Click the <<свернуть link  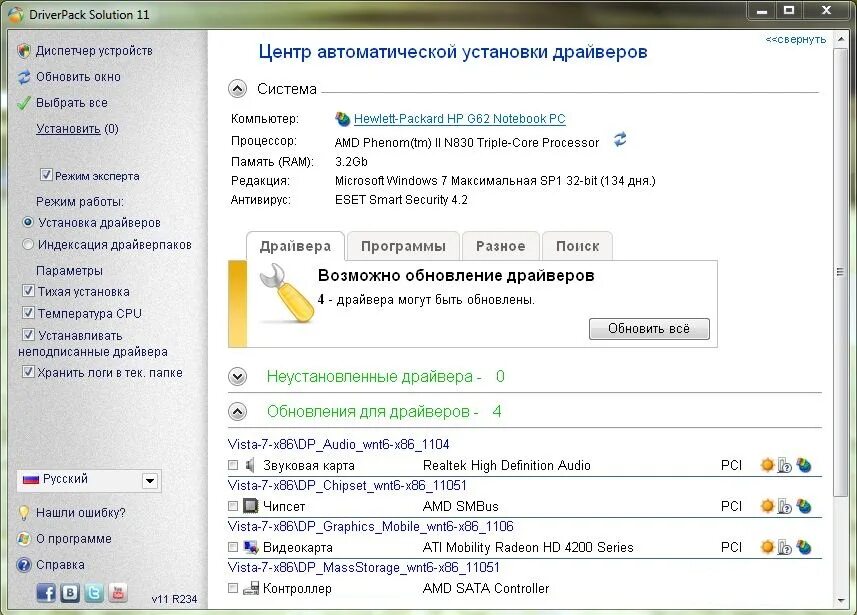pos(796,39)
